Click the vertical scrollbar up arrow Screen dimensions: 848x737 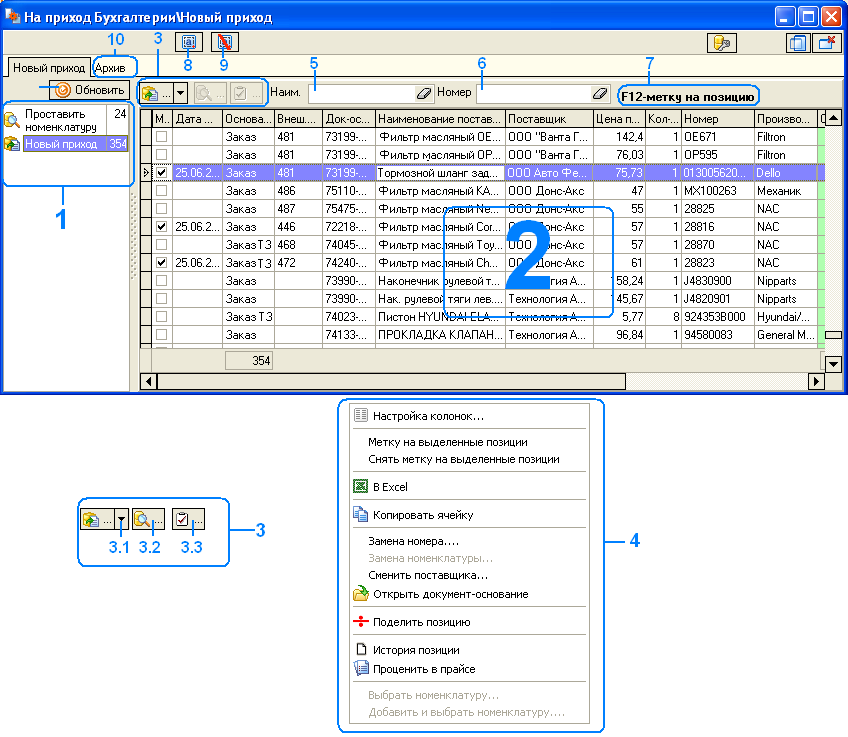click(833, 117)
